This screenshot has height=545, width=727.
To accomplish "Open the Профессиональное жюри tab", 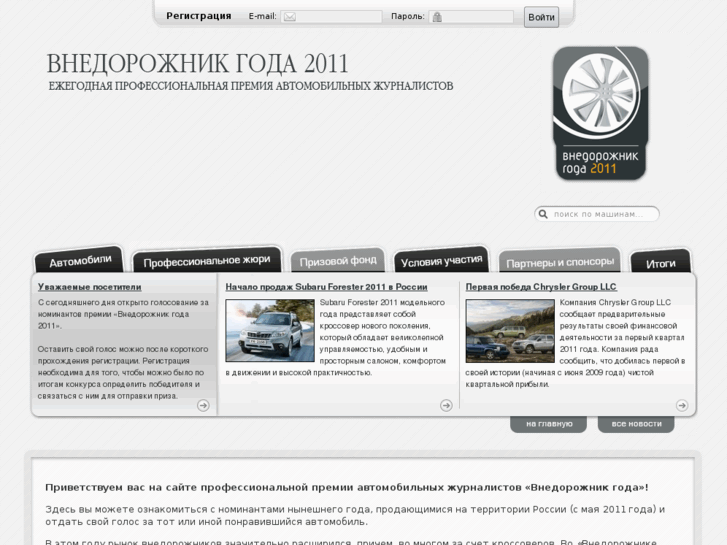I will point(207,260).
